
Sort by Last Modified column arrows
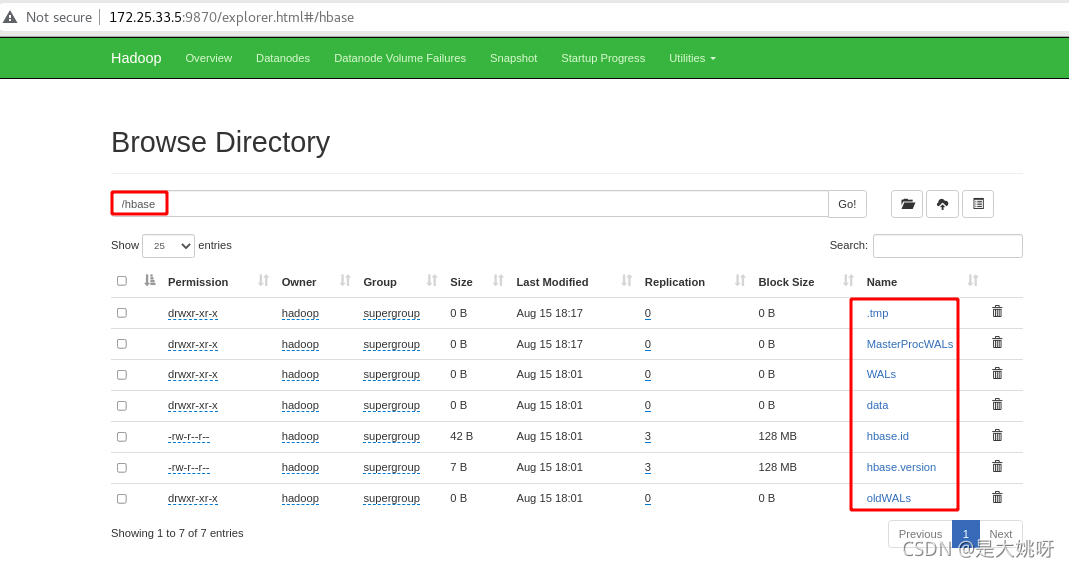pos(627,281)
